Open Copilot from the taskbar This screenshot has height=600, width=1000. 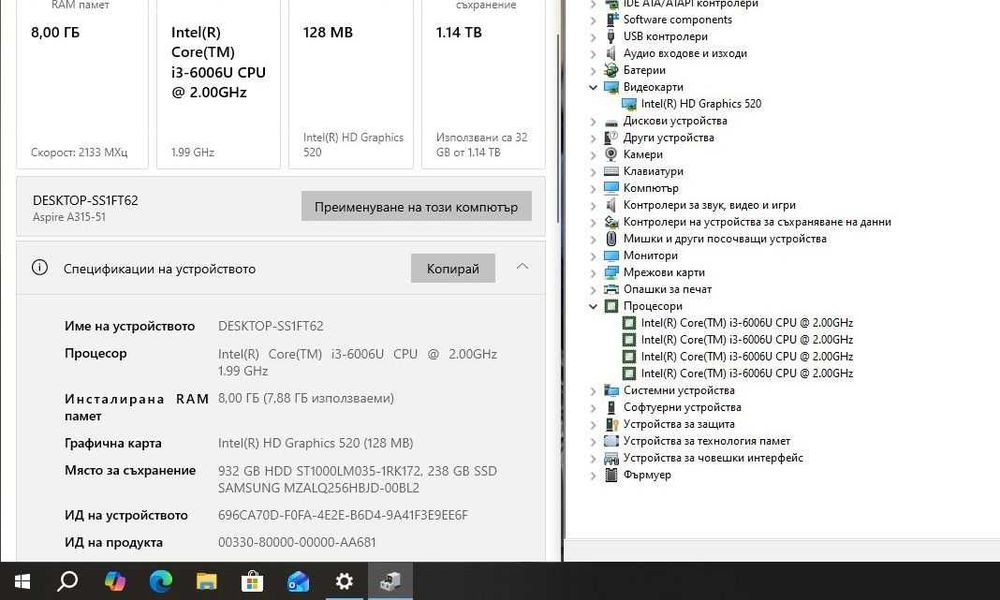[x=115, y=581]
